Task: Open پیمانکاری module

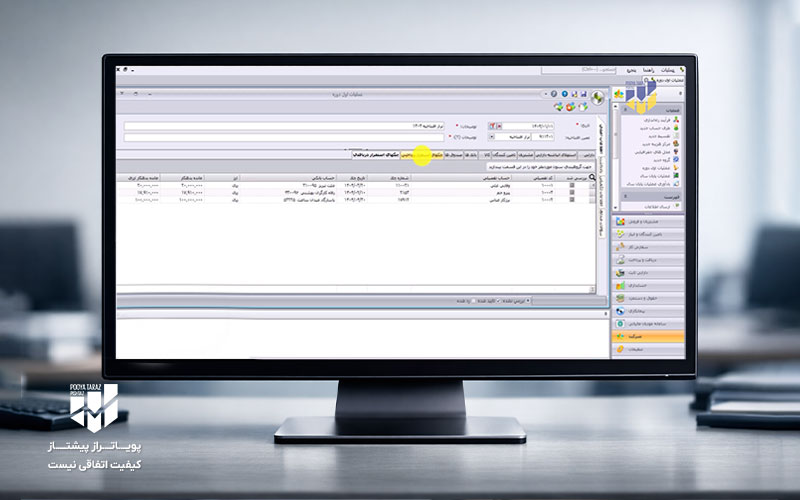Action: (648, 311)
